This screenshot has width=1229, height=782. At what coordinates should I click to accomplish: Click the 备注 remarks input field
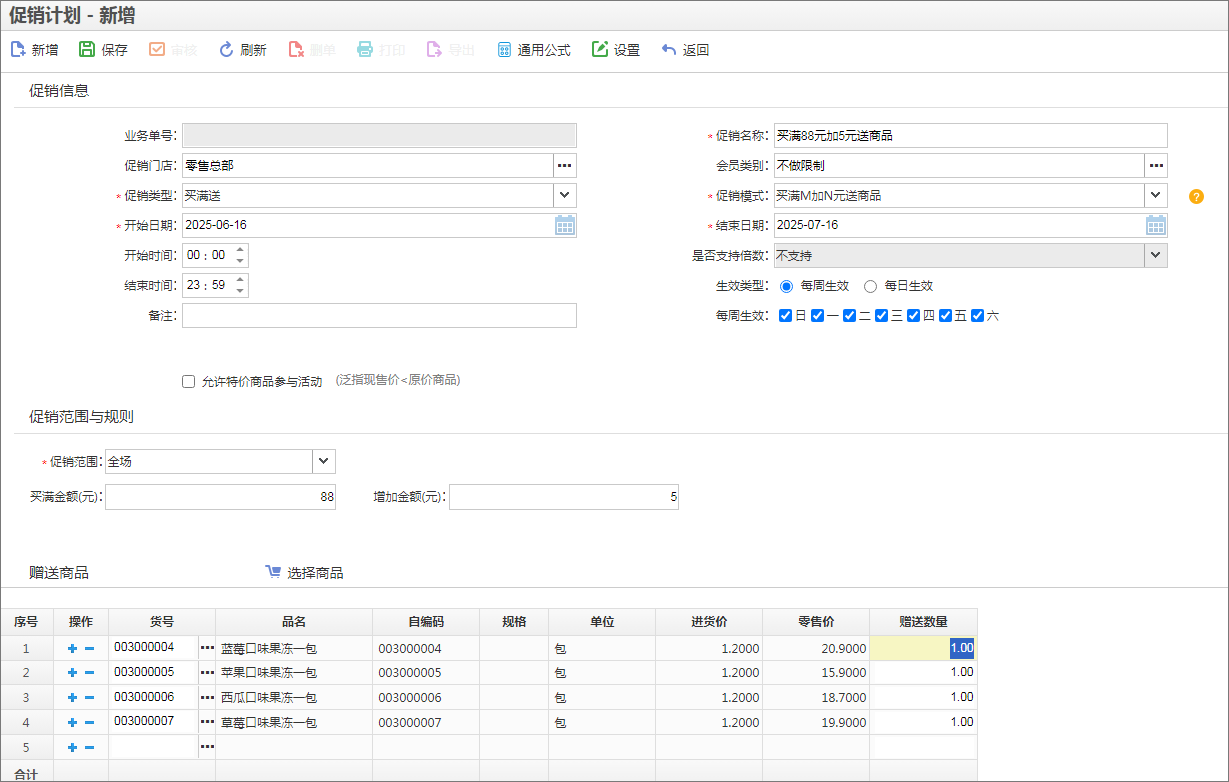click(x=379, y=316)
